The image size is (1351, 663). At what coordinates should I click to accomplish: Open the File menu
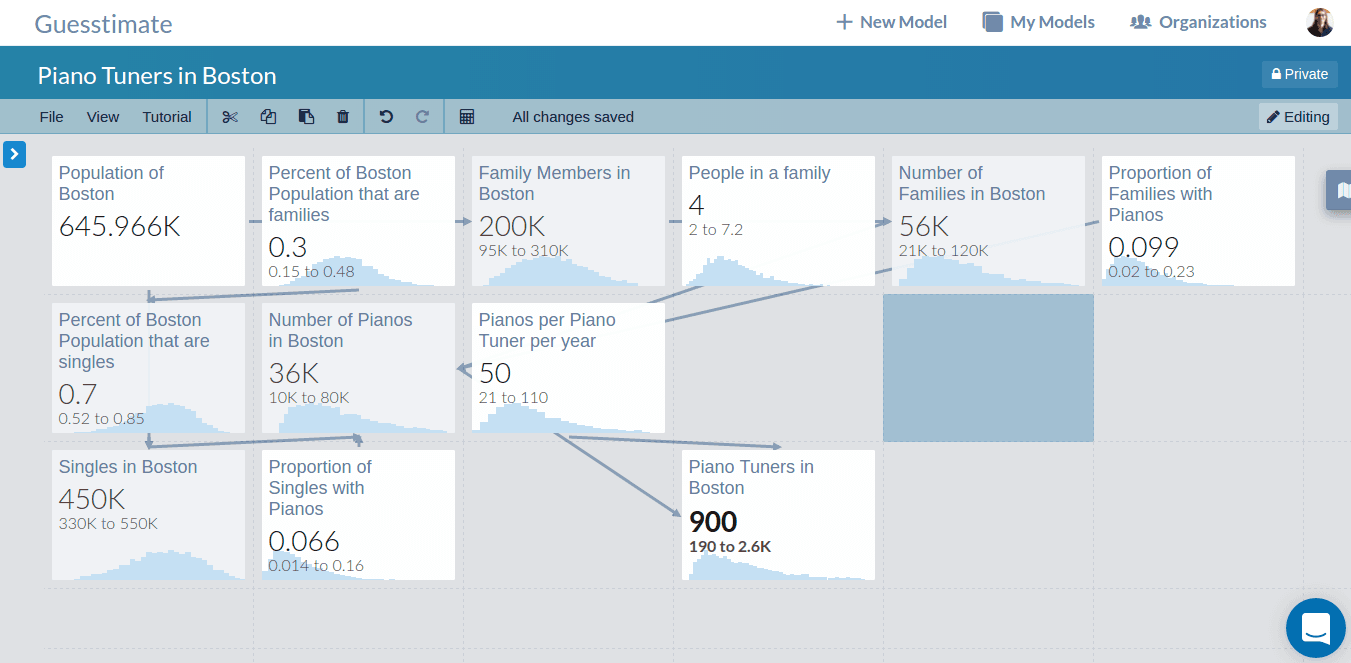point(51,117)
